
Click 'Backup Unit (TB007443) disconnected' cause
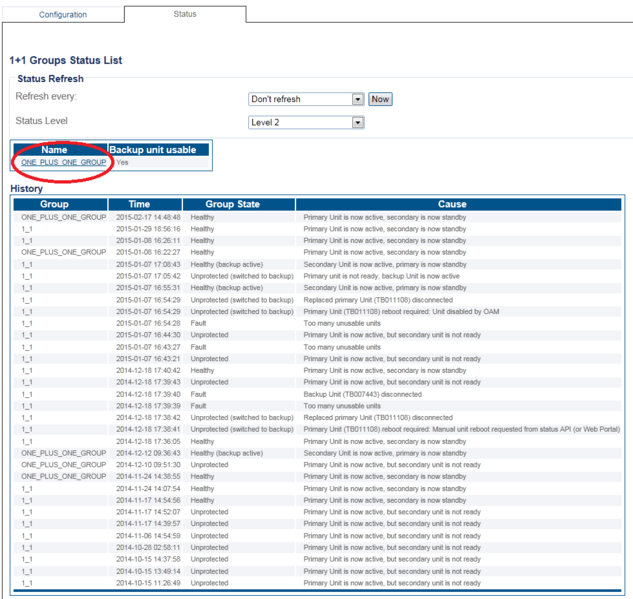coord(363,394)
